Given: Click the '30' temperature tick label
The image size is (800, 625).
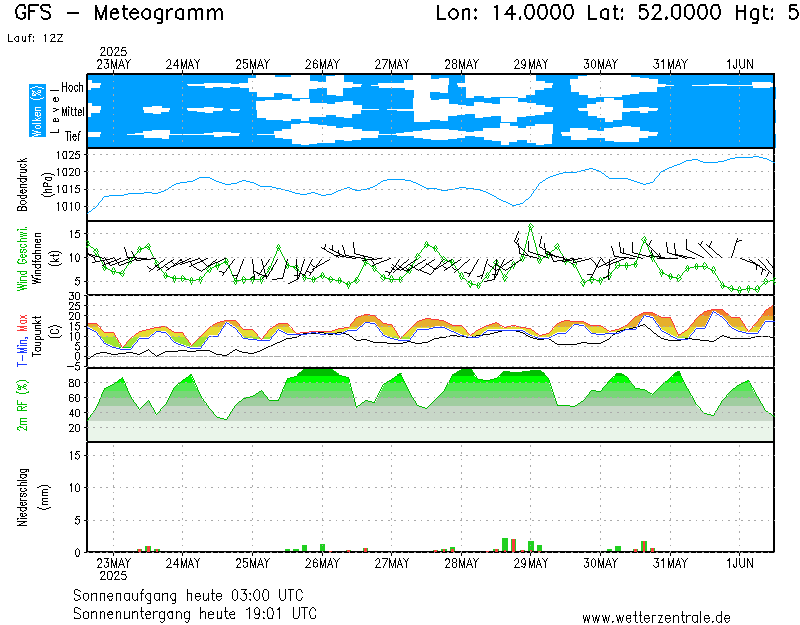Looking at the screenshot, I should tap(75, 296).
